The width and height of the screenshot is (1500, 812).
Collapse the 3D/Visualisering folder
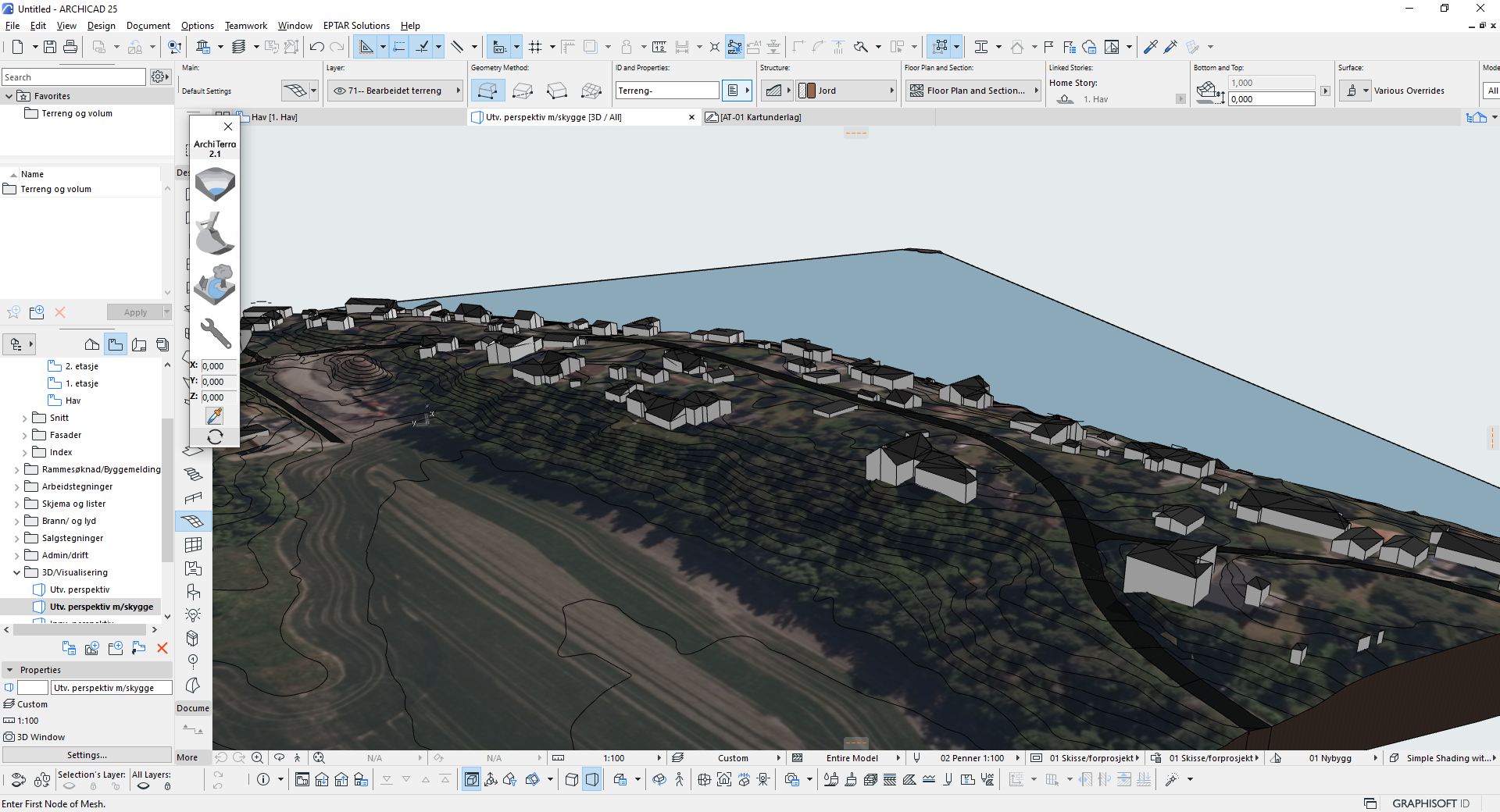click(x=16, y=572)
